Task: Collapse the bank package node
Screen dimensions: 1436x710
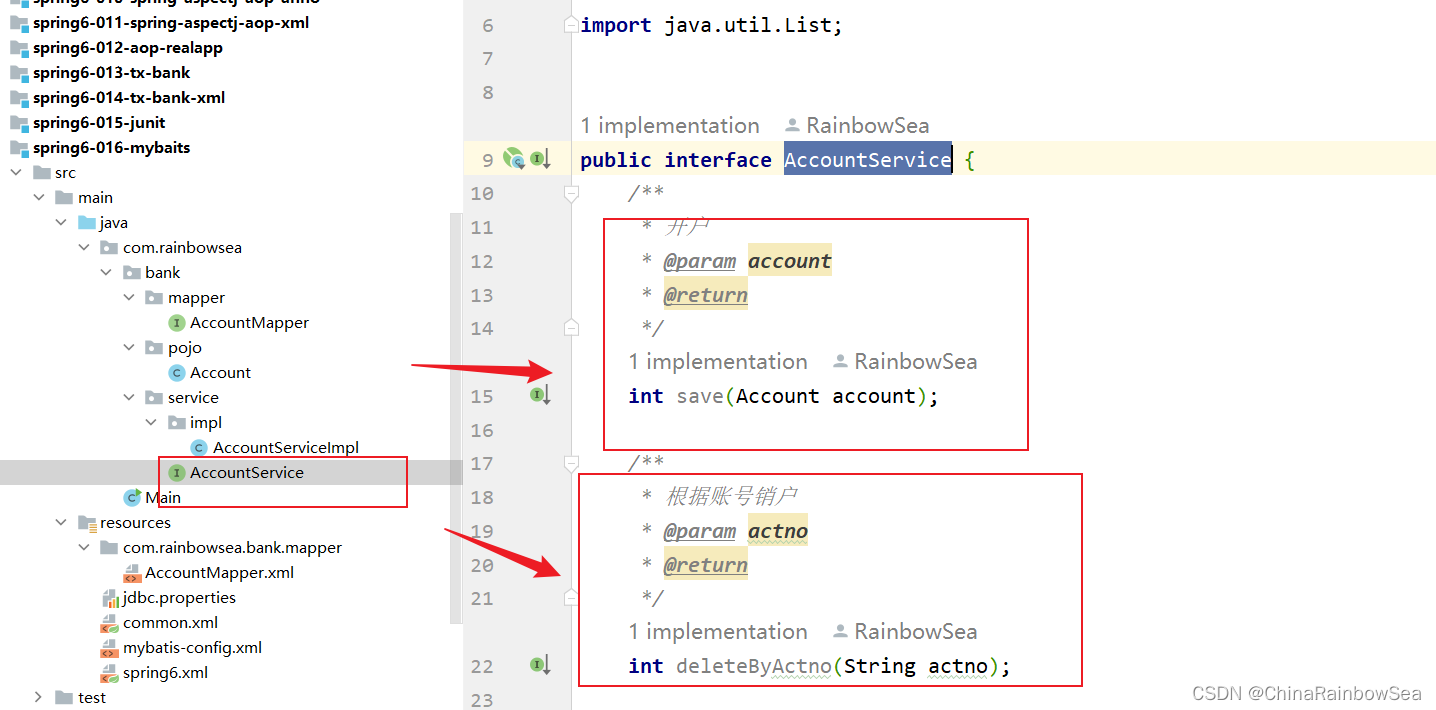Action: (107, 273)
